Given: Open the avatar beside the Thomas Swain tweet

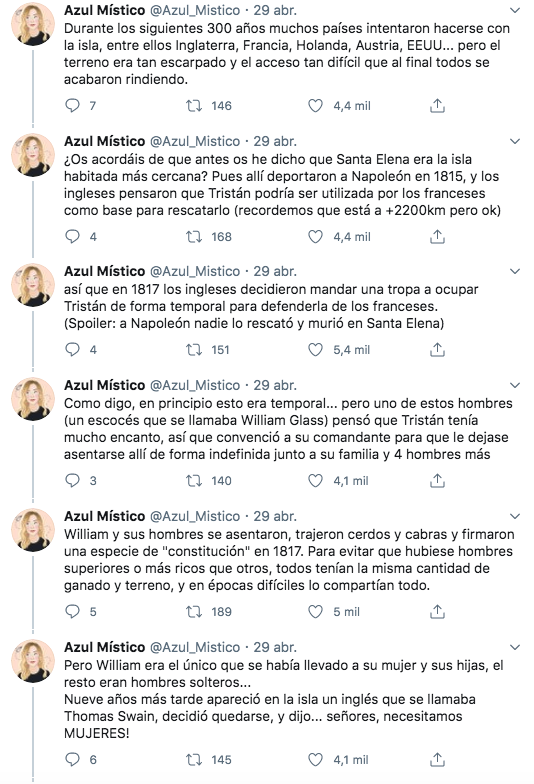Looking at the screenshot, I should tap(33, 661).
